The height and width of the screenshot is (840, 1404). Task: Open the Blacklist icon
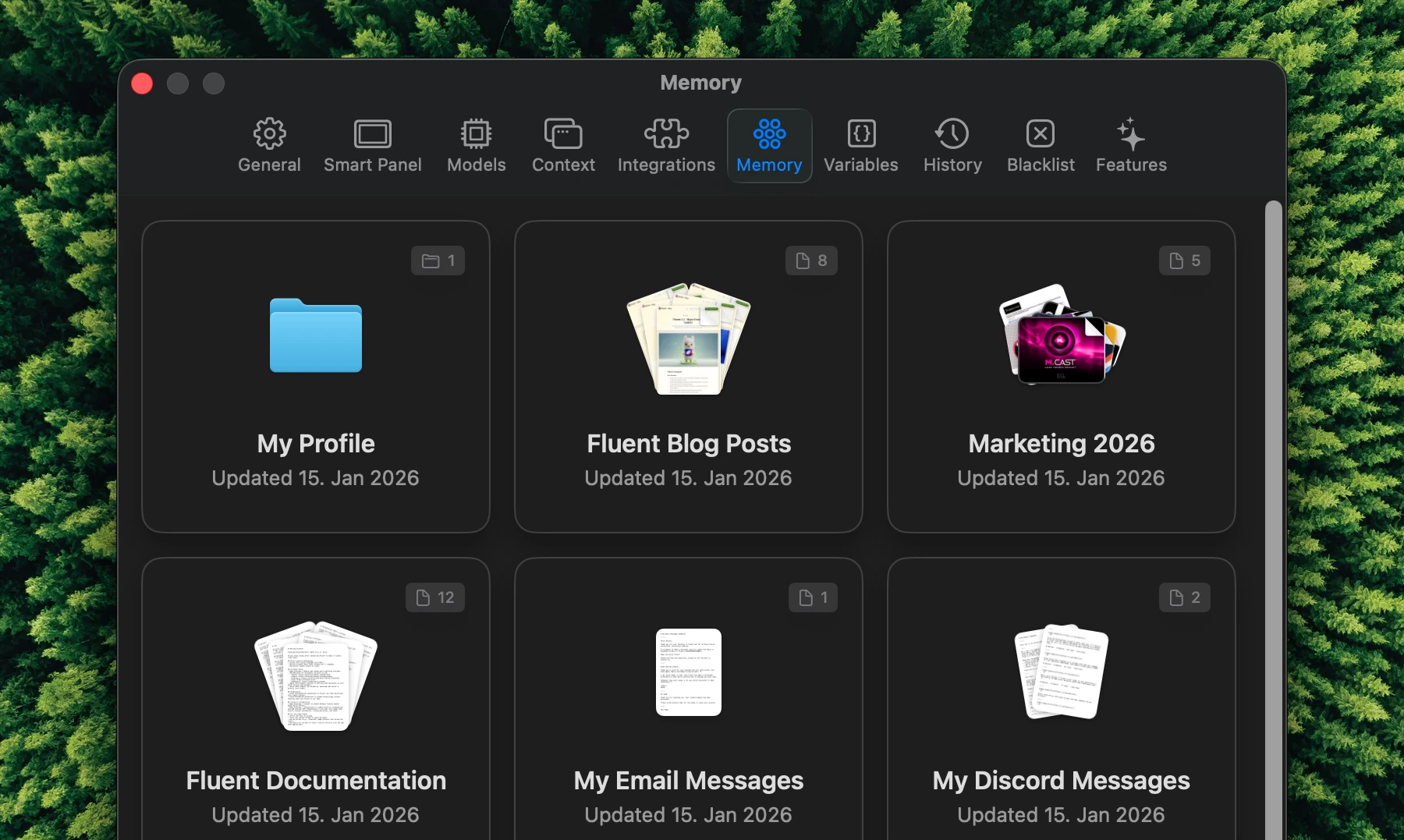1041,134
